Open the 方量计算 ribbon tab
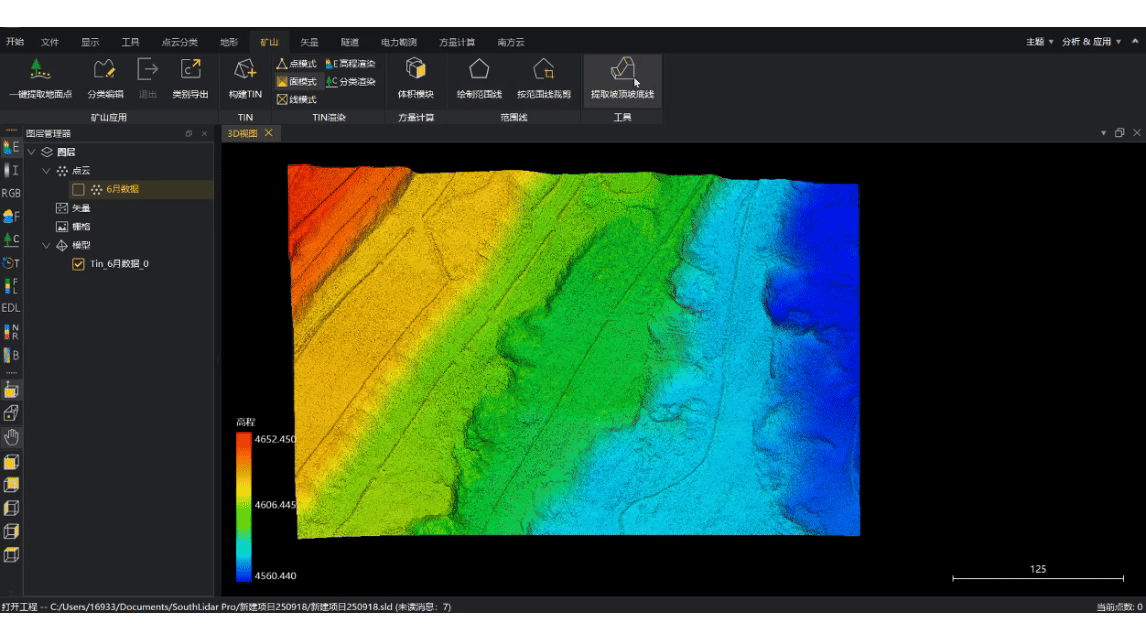 [x=457, y=42]
